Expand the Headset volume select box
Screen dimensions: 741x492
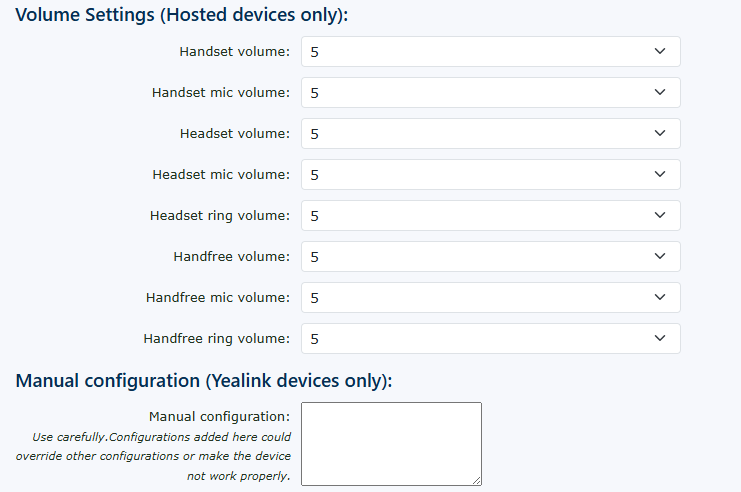[x=490, y=134]
